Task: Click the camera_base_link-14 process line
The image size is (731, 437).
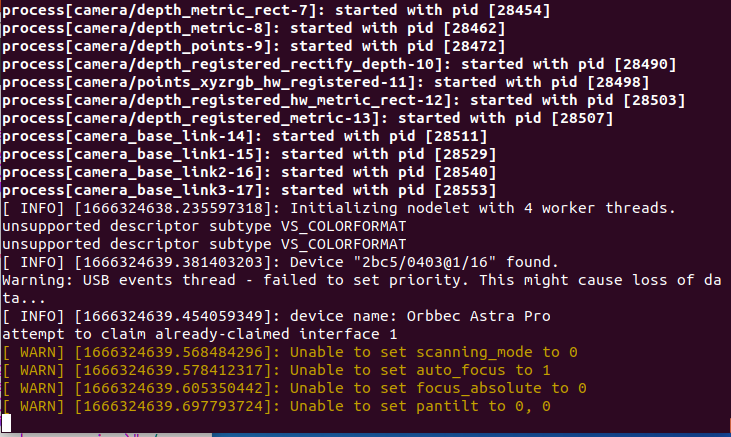Action: 245,136
